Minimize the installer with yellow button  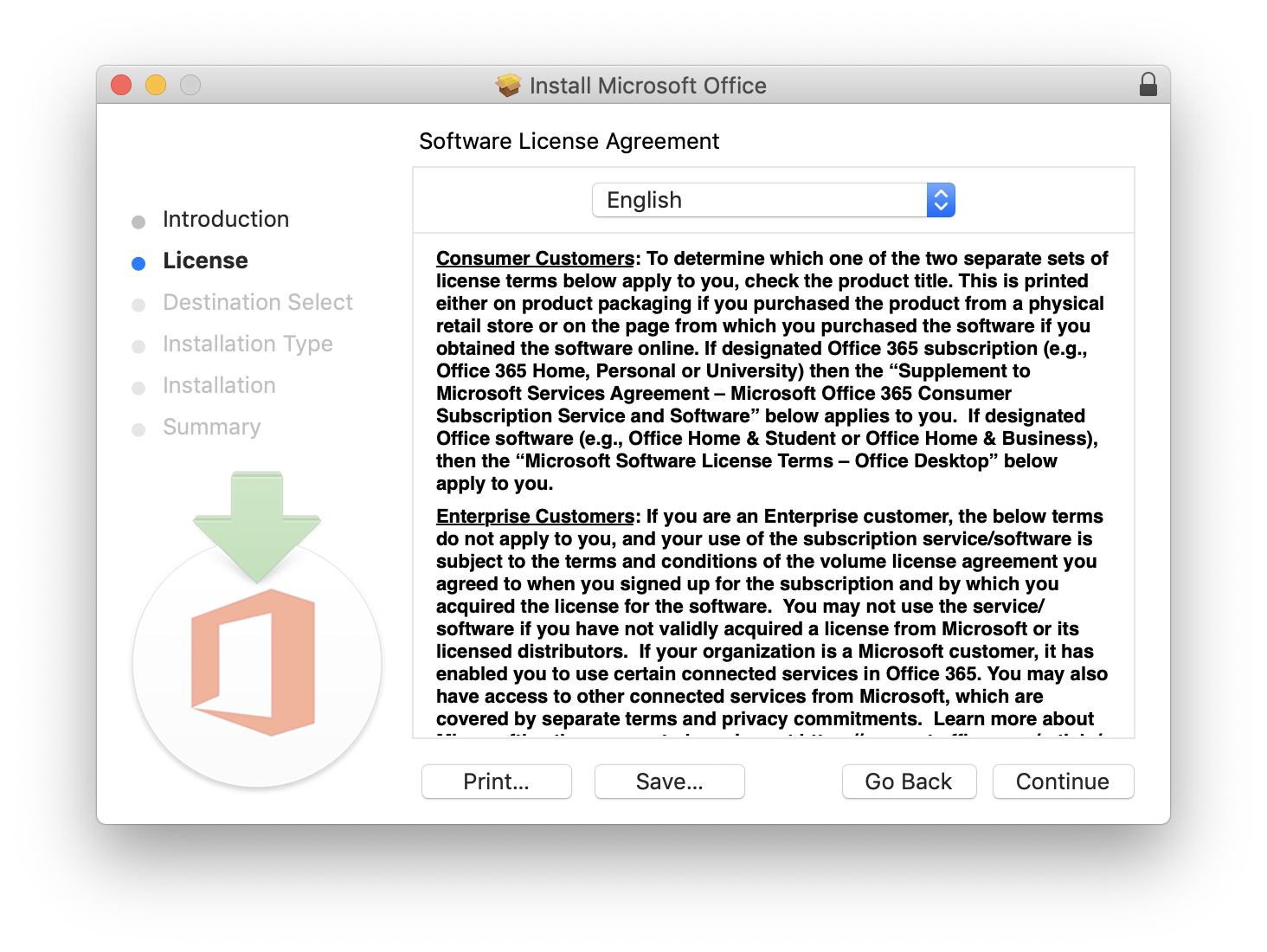click(156, 85)
